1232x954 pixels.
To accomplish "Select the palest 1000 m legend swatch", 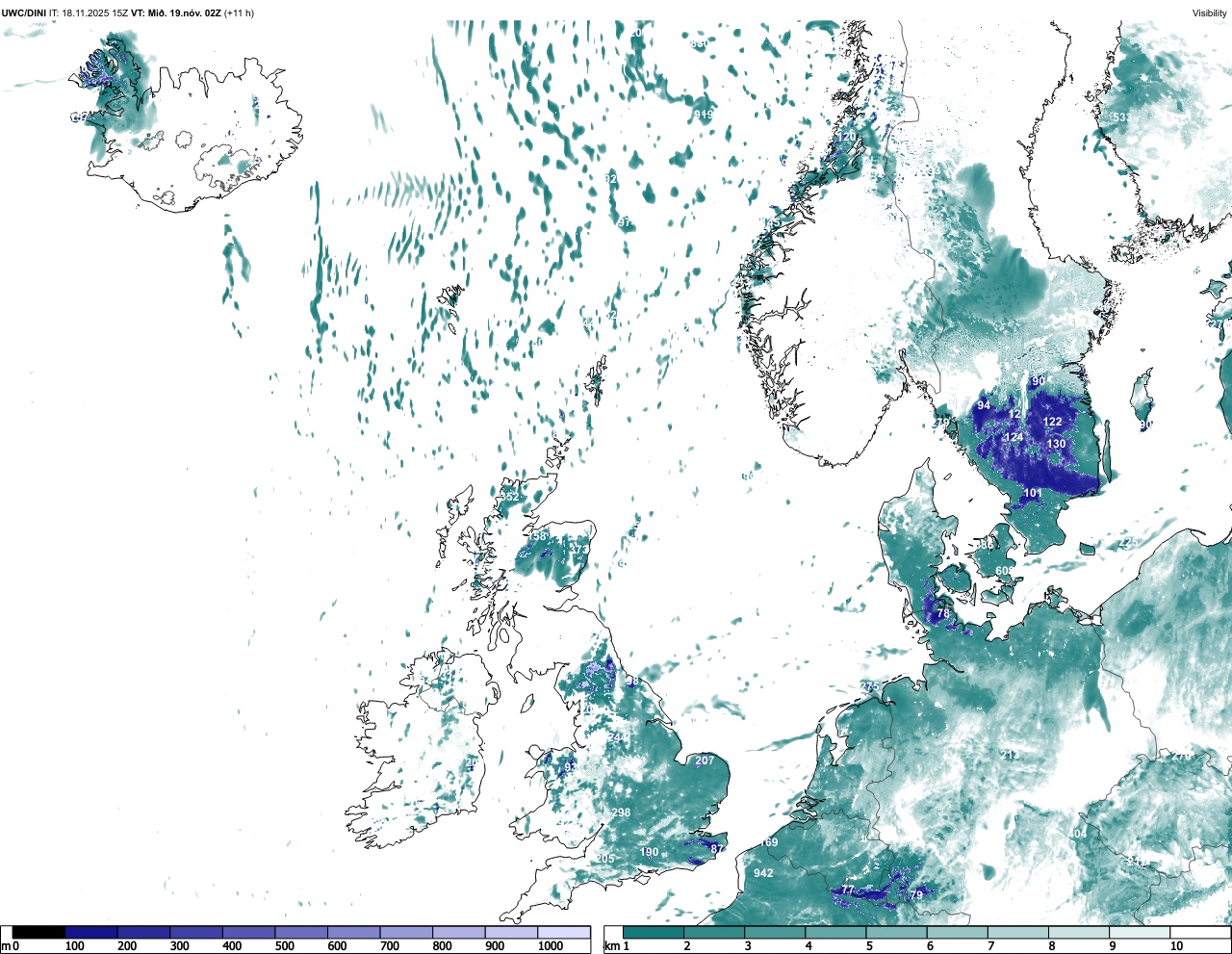I will 564,932.
